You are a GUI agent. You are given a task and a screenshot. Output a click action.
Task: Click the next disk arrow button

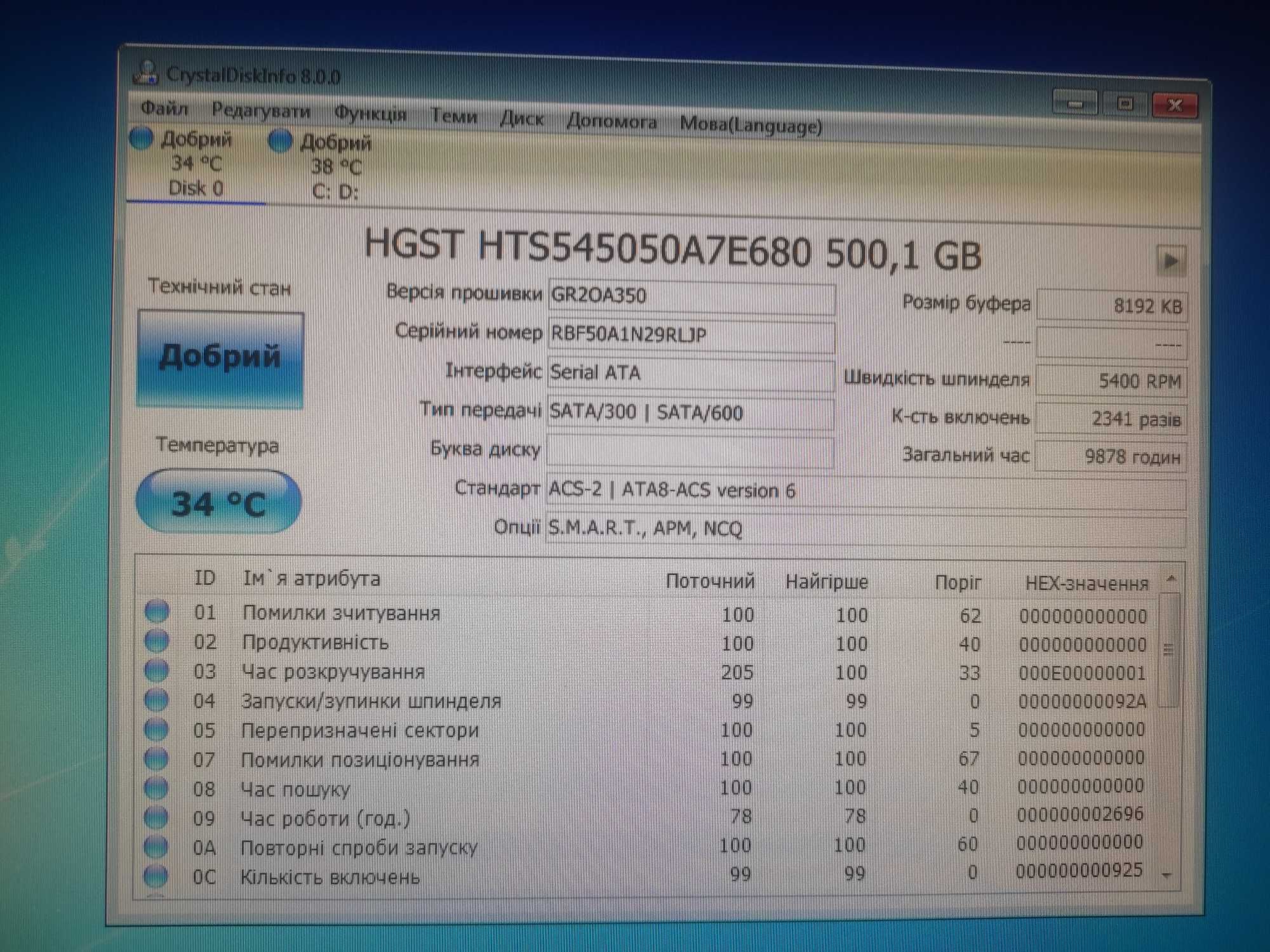[1172, 260]
